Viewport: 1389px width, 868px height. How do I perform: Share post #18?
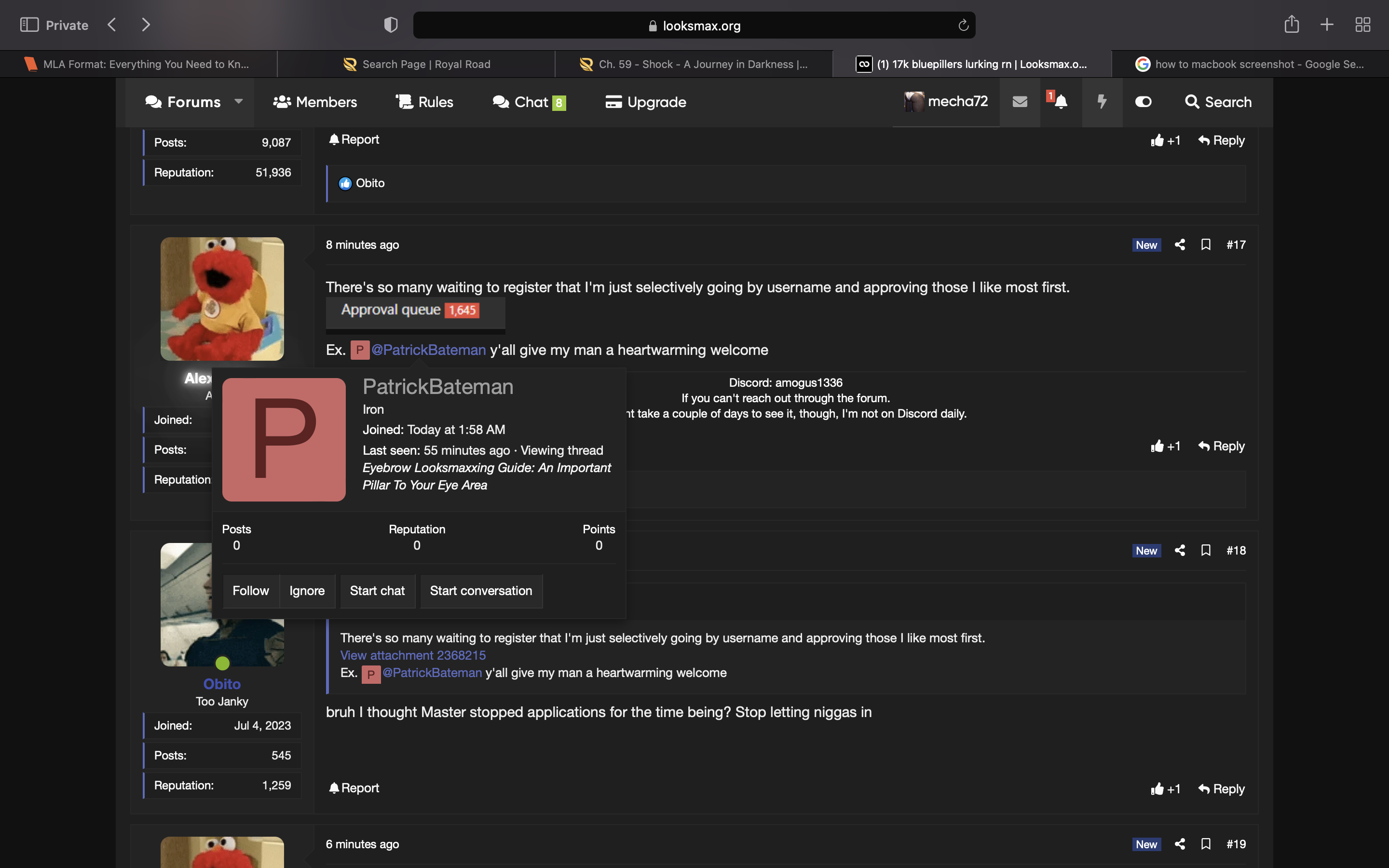(1180, 551)
